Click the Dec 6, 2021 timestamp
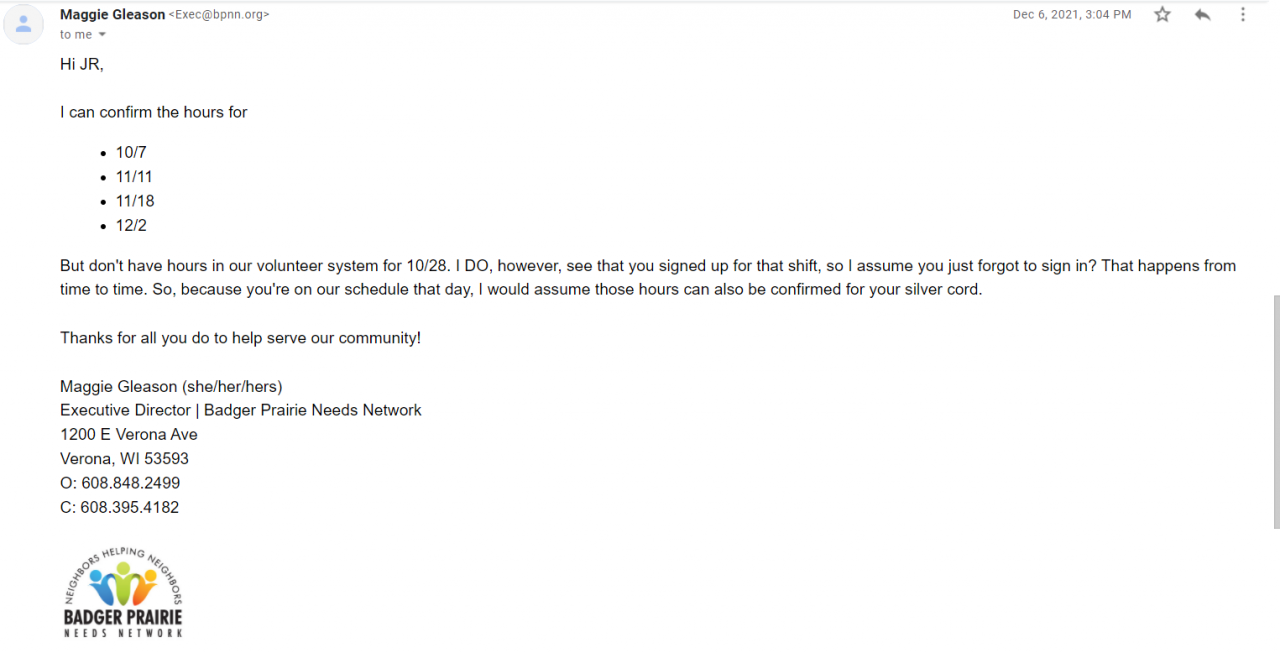Screen dimensions: 1280x653 tap(1072, 15)
